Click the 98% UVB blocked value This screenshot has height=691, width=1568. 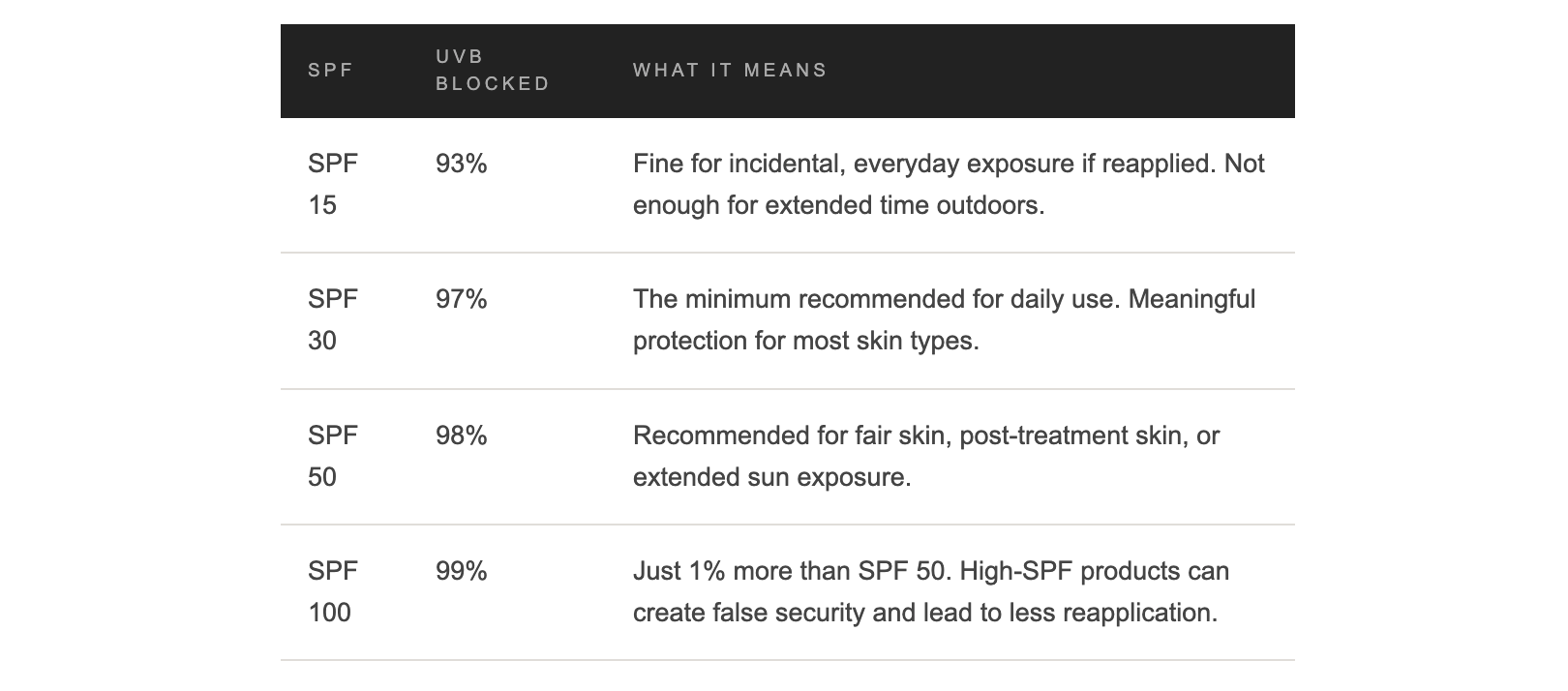tap(462, 436)
